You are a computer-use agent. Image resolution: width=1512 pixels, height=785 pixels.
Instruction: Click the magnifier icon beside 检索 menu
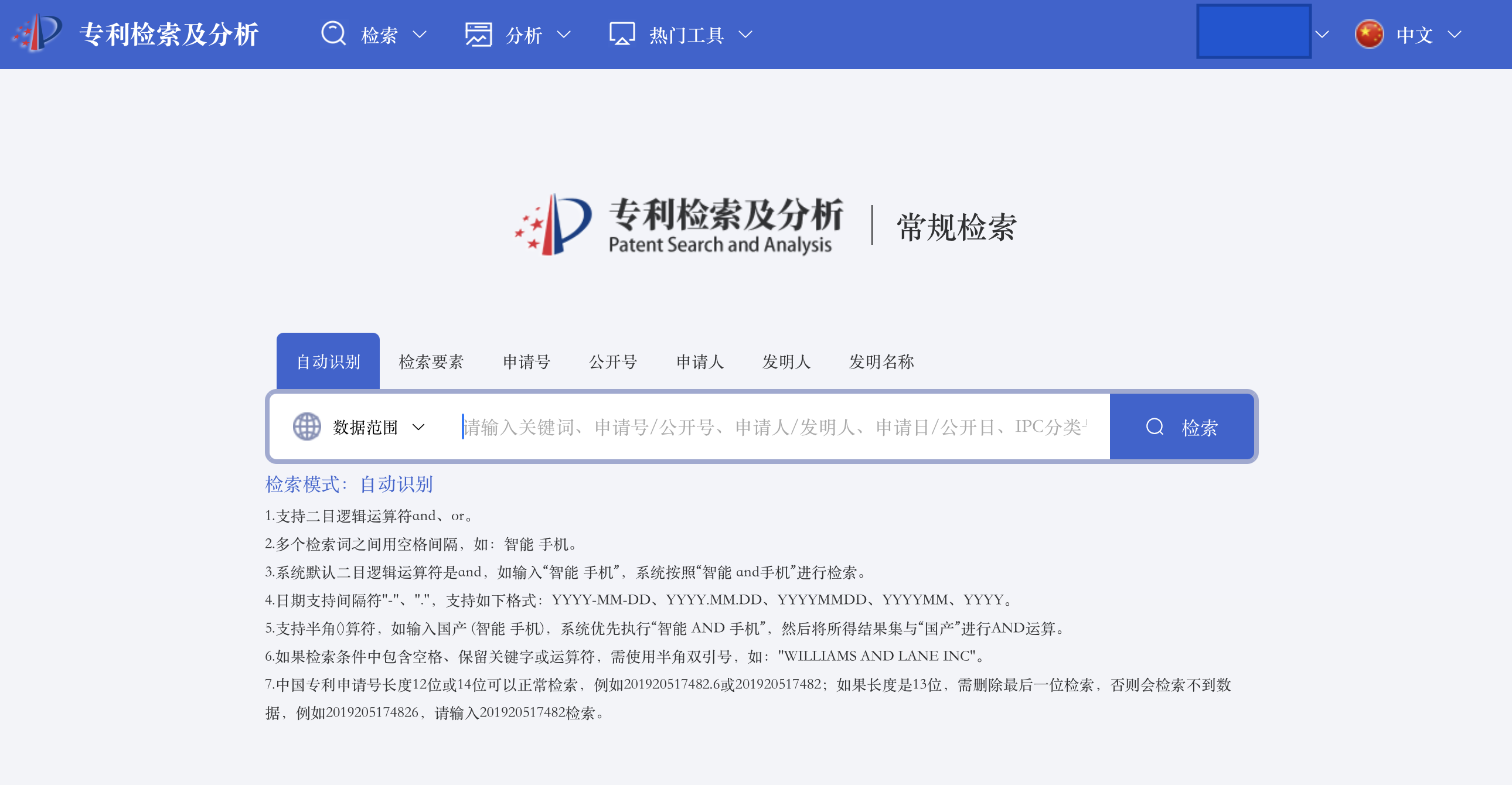click(333, 33)
